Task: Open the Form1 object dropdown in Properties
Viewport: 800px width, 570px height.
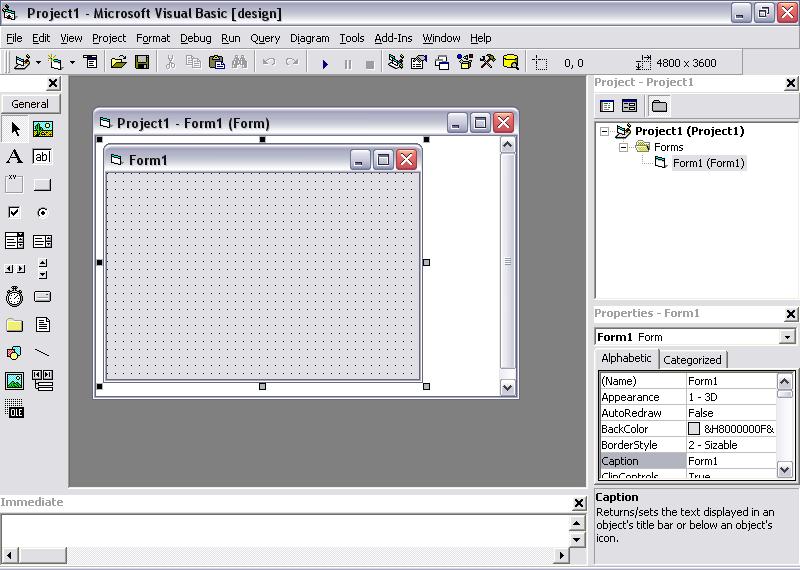Action: click(x=787, y=337)
